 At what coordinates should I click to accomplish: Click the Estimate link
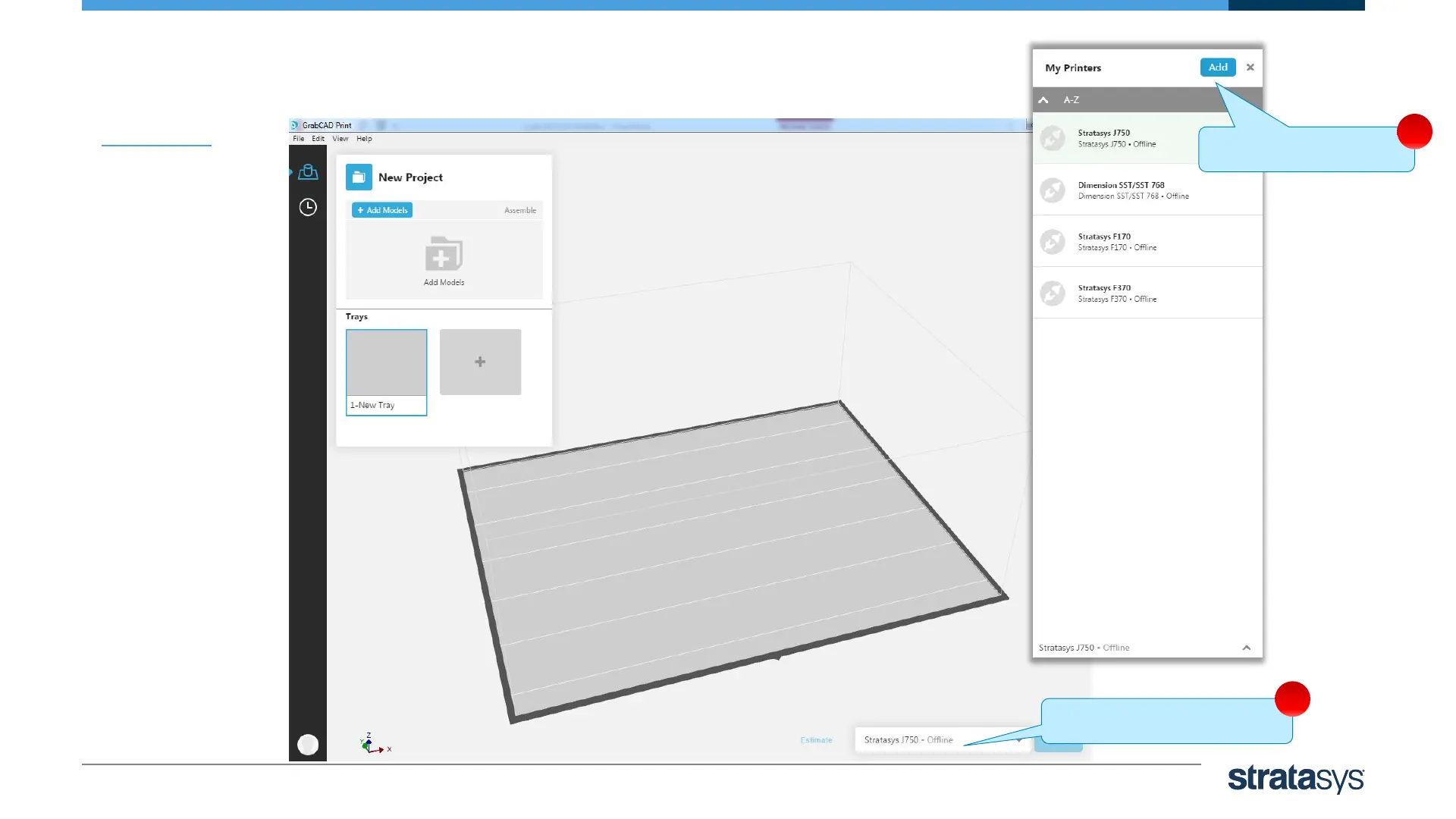(816, 740)
